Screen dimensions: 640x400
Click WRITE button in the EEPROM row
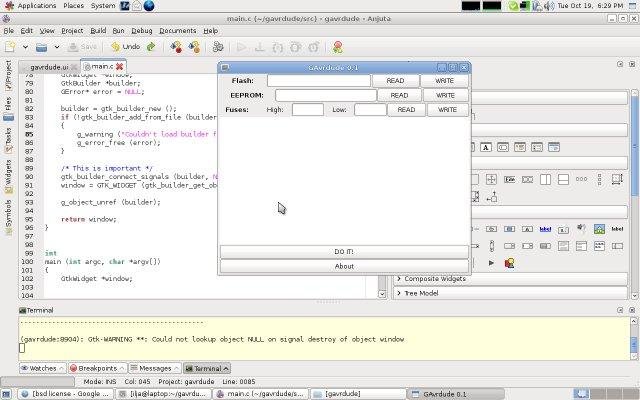(445, 95)
